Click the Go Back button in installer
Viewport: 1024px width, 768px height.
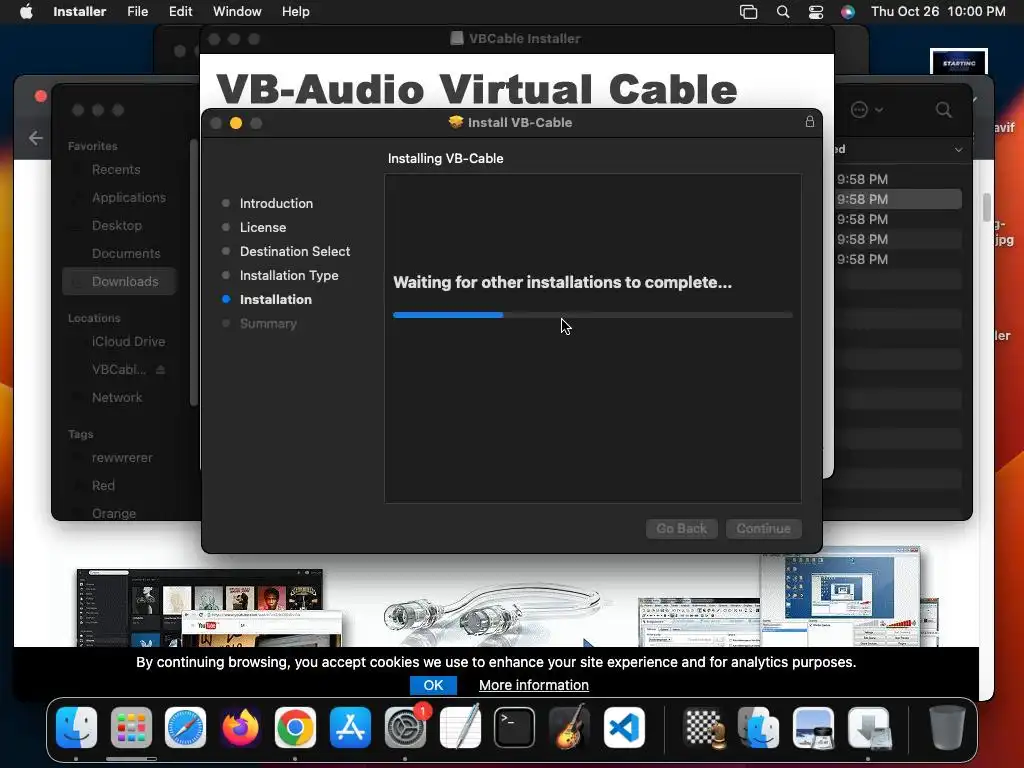(681, 528)
